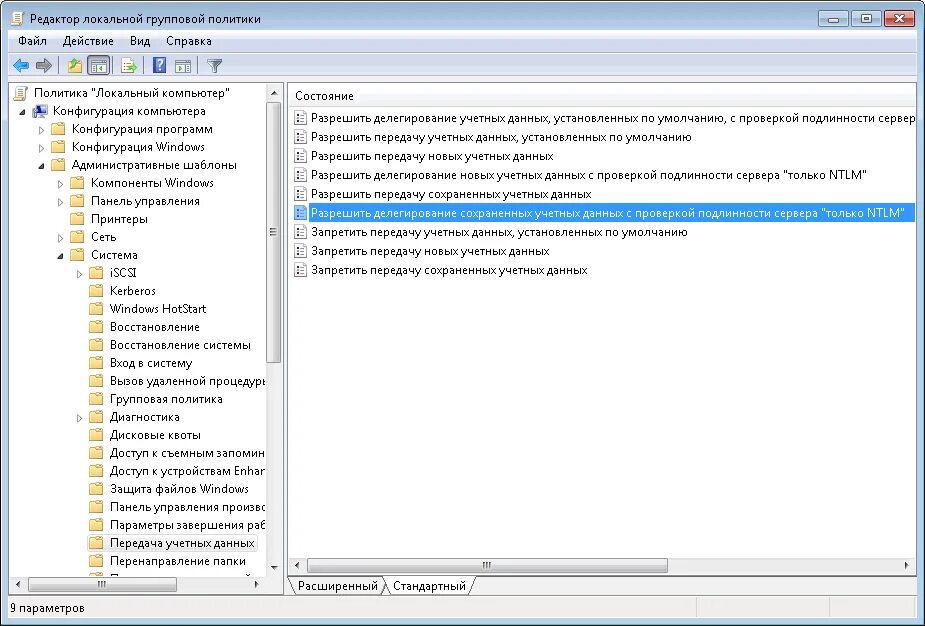The height and width of the screenshot is (626, 925).
Task: Switch to the Стандартный tab
Action: [429, 586]
